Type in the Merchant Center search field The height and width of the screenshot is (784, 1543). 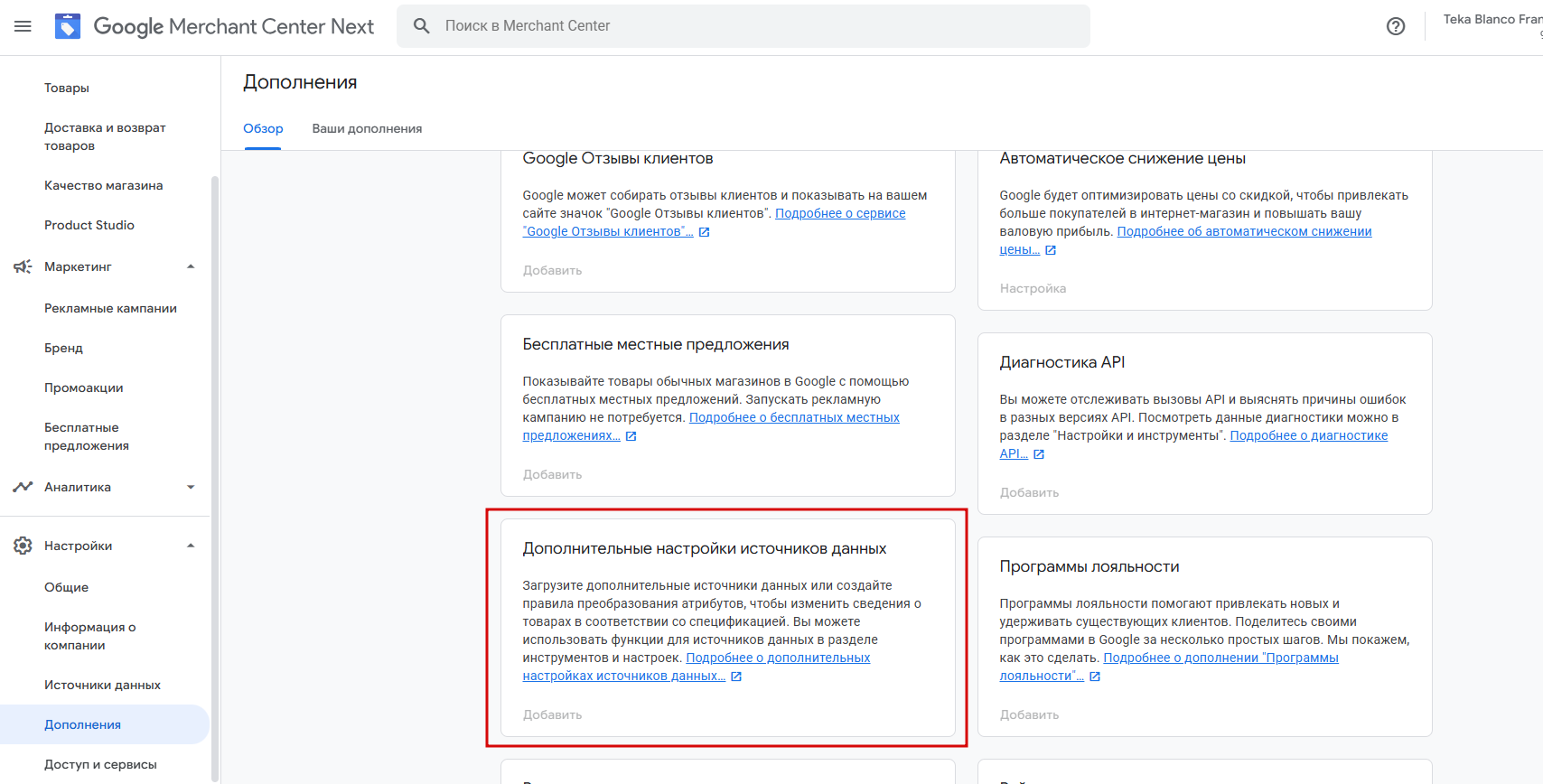click(x=759, y=26)
